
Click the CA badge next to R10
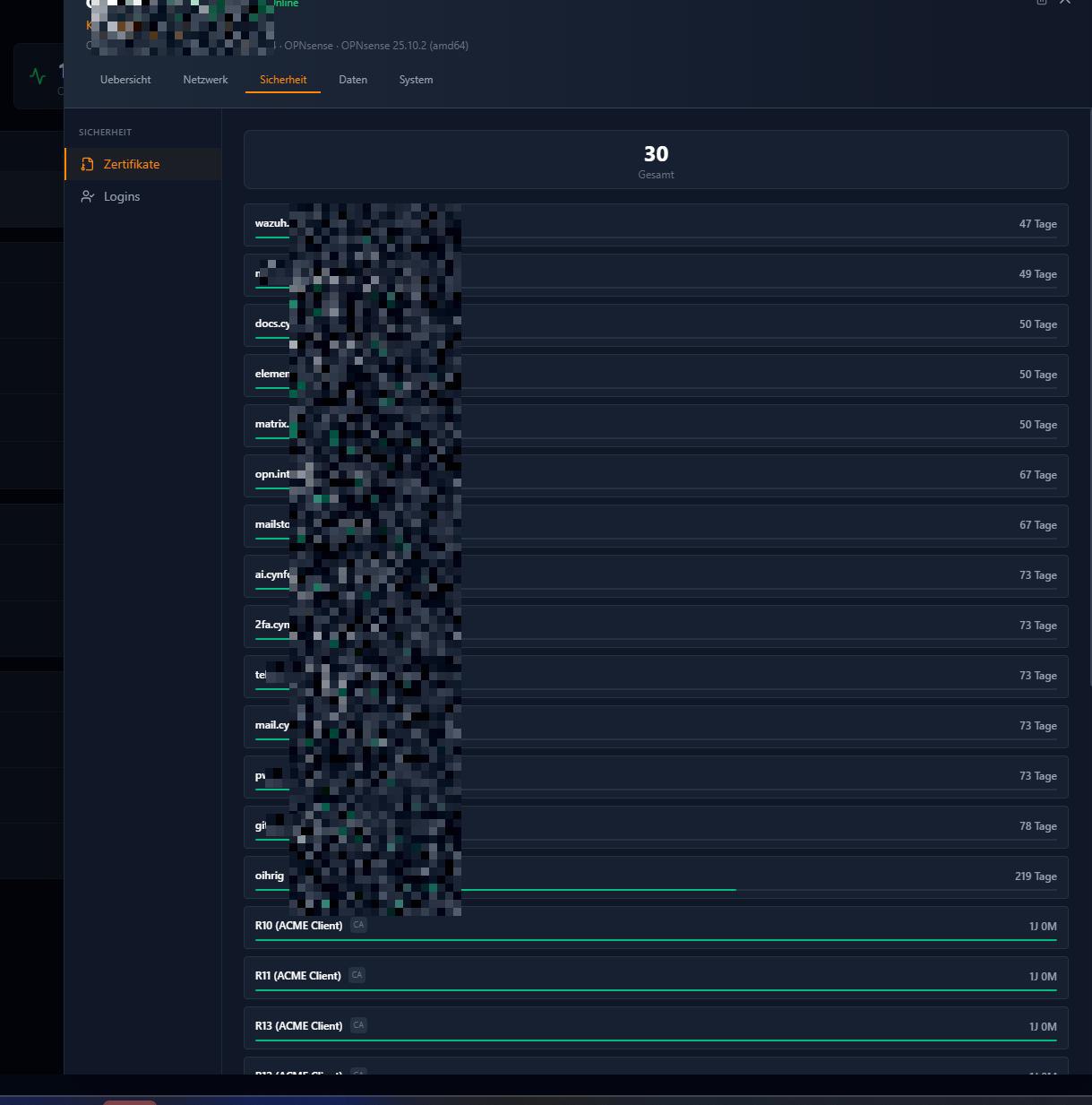[x=358, y=925]
